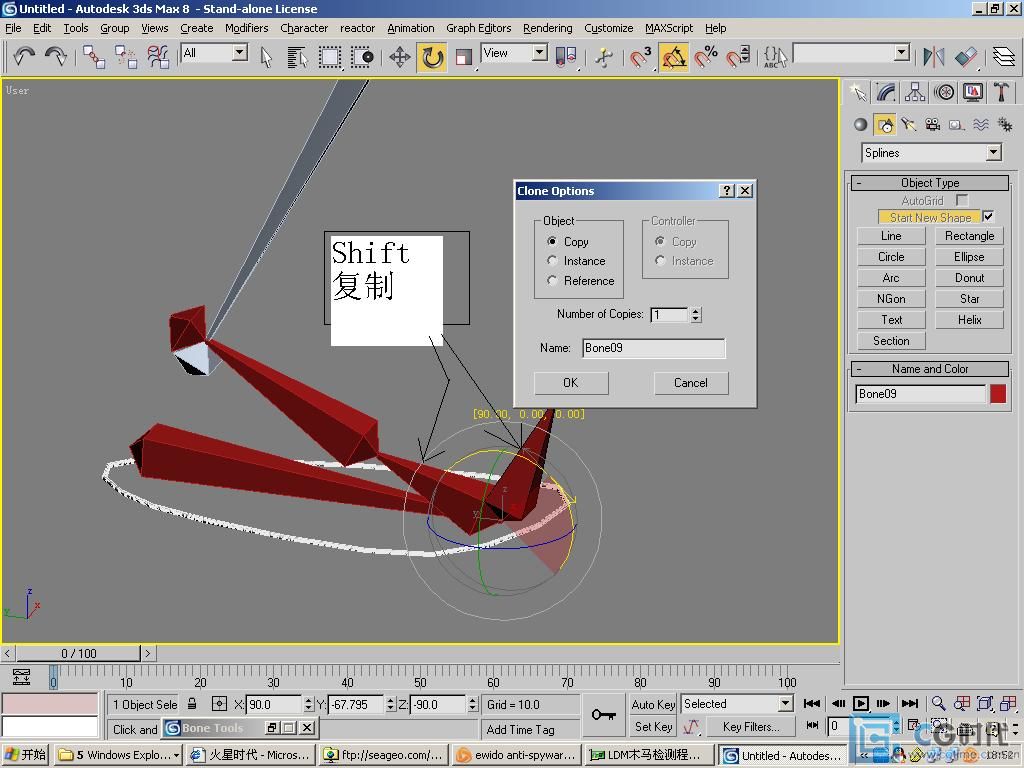Activate Select and Move tool
1024x768 pixels.
(400, 57)
